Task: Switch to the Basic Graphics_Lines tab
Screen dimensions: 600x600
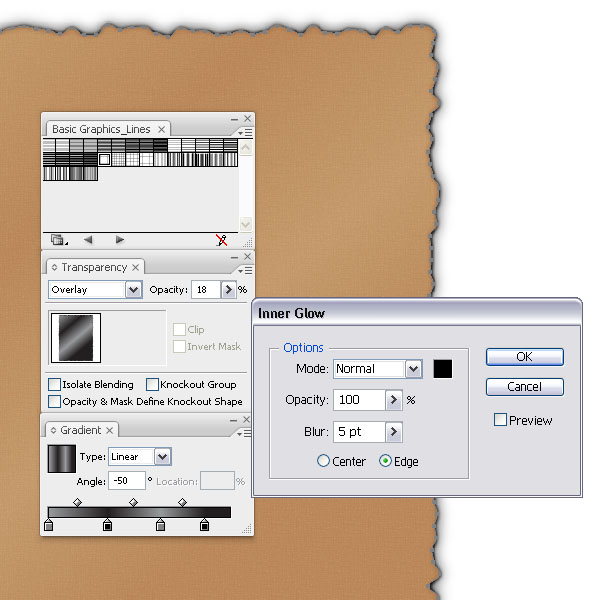Action: (x=101, y=129)
